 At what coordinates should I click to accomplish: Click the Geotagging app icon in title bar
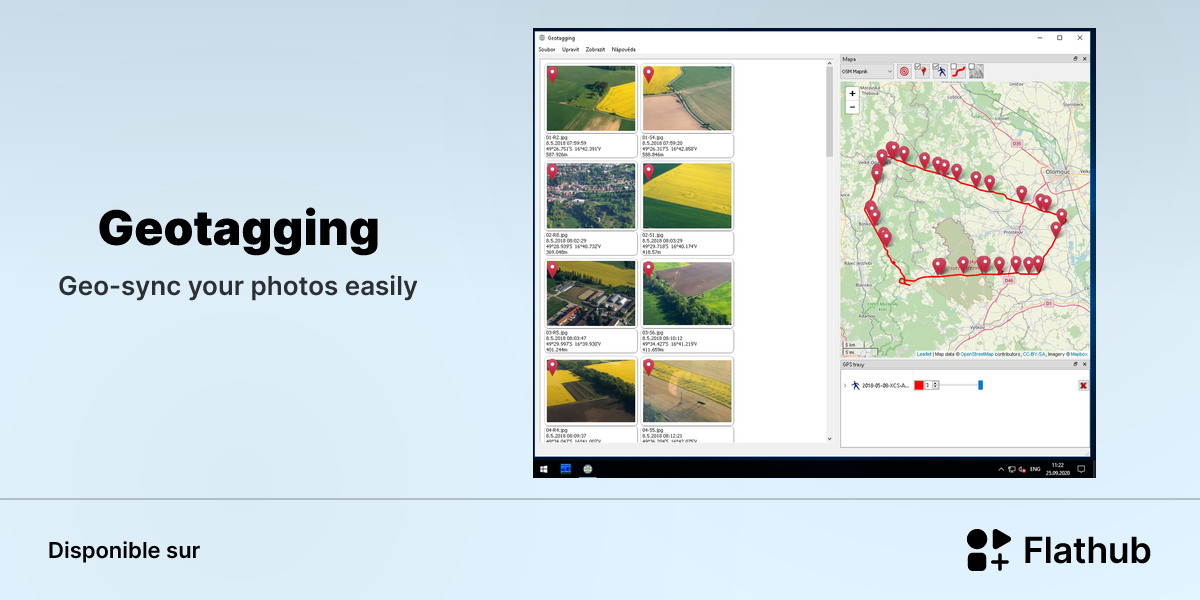(x=542, y=37)
